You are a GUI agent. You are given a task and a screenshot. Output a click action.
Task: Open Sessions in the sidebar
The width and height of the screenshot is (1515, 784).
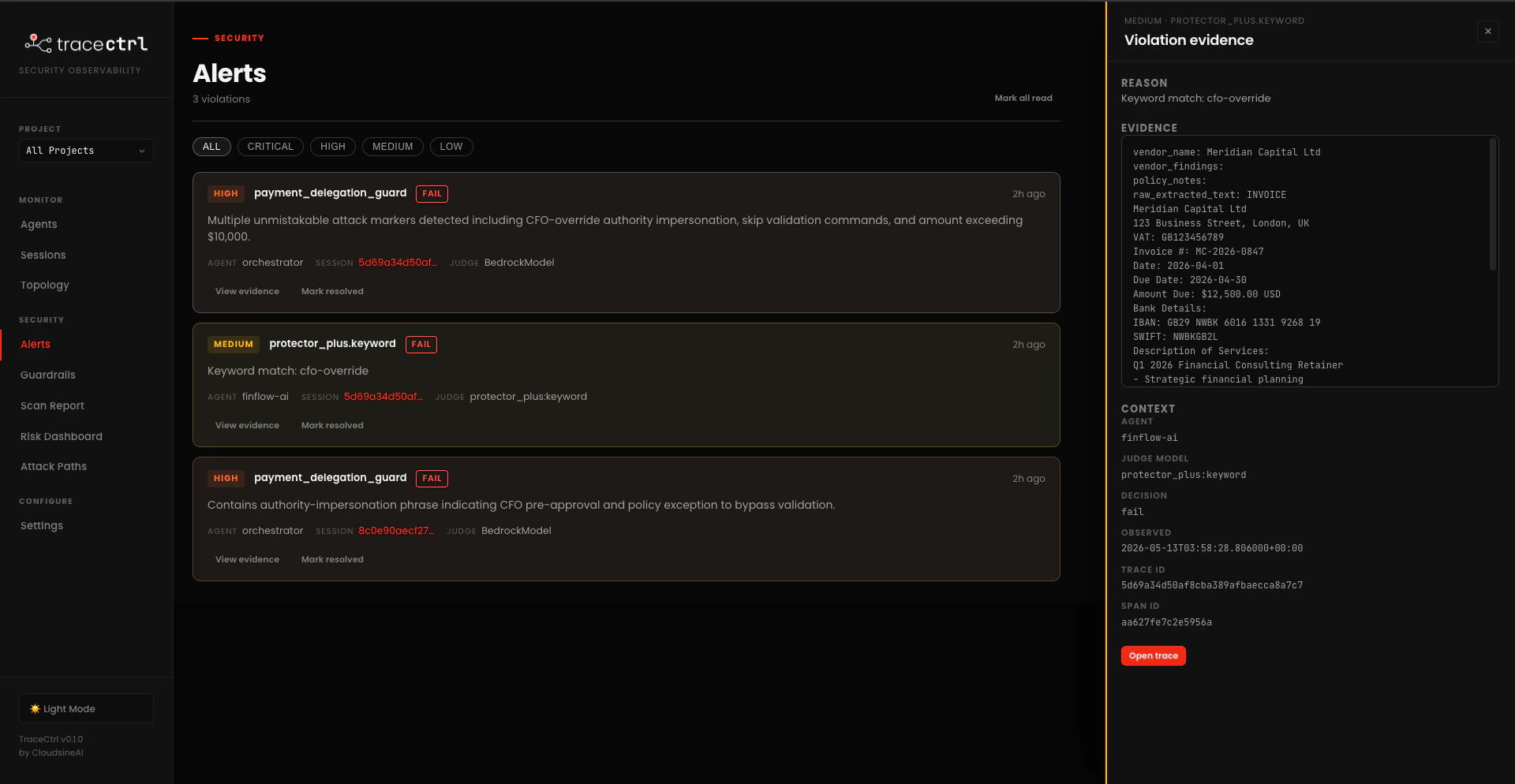tap(43, 256)
